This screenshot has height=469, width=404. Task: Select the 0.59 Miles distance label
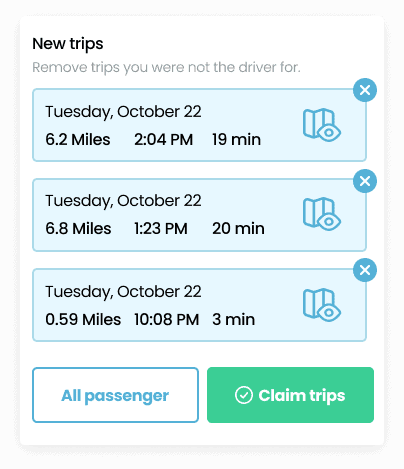coord(83,319)
